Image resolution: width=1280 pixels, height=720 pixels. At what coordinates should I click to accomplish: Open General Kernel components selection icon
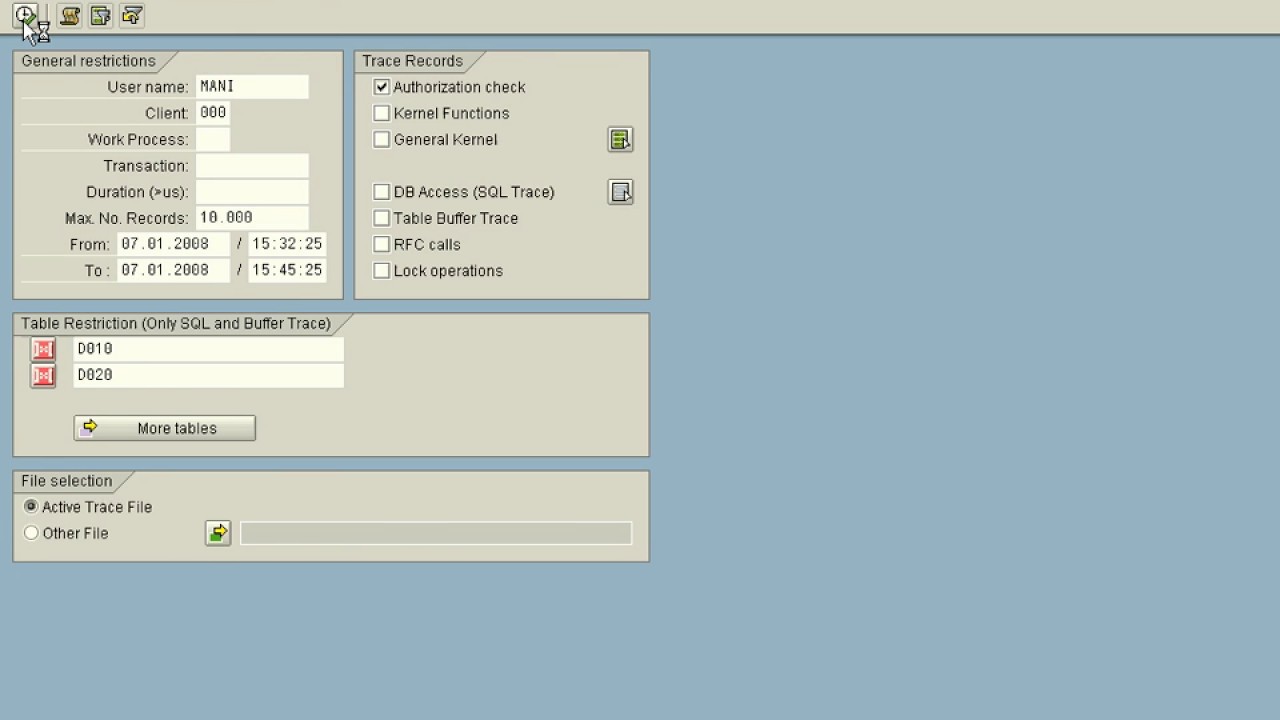click(620, 139)
